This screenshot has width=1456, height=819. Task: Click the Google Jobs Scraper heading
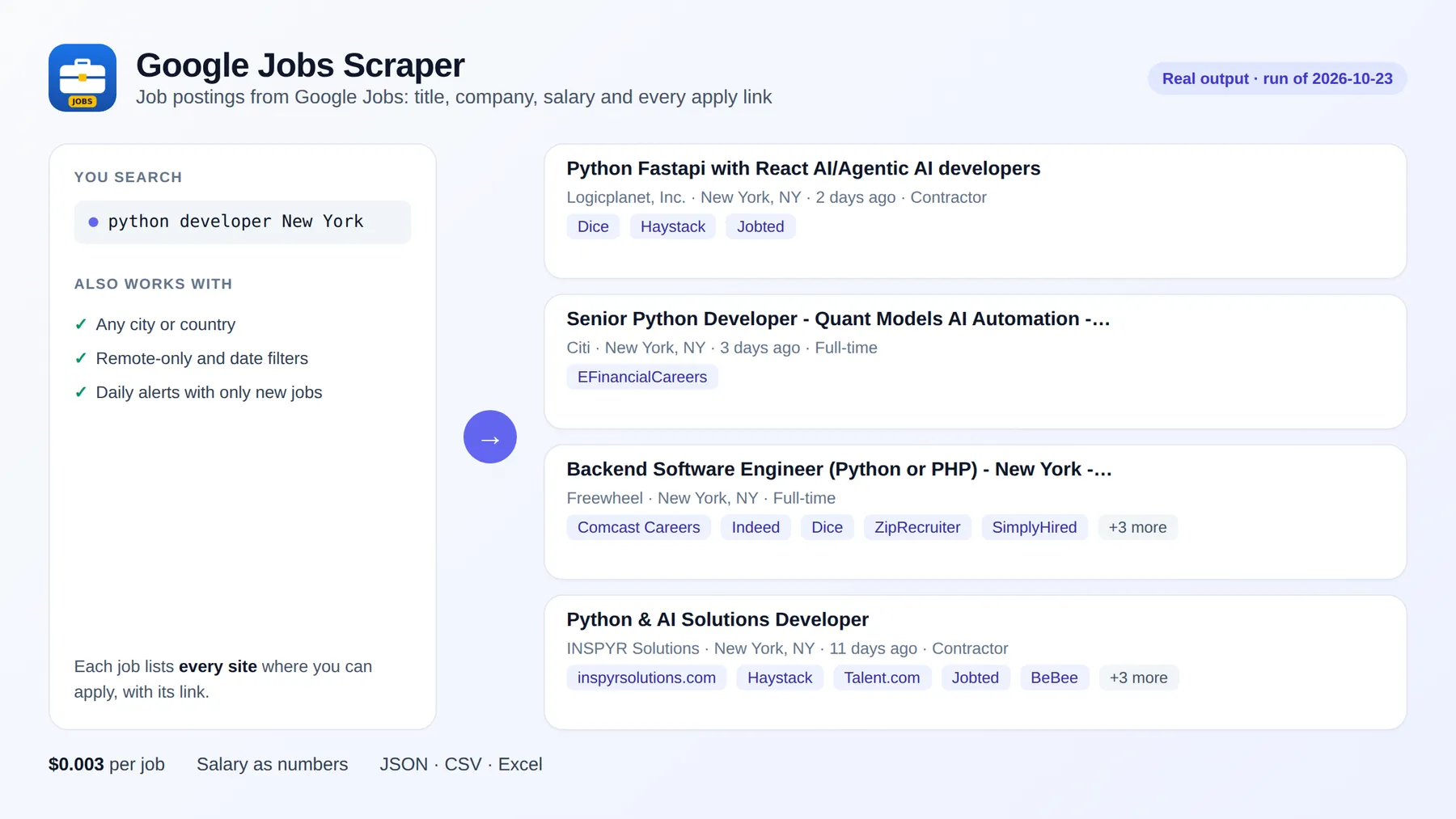[x=300, y=65]
